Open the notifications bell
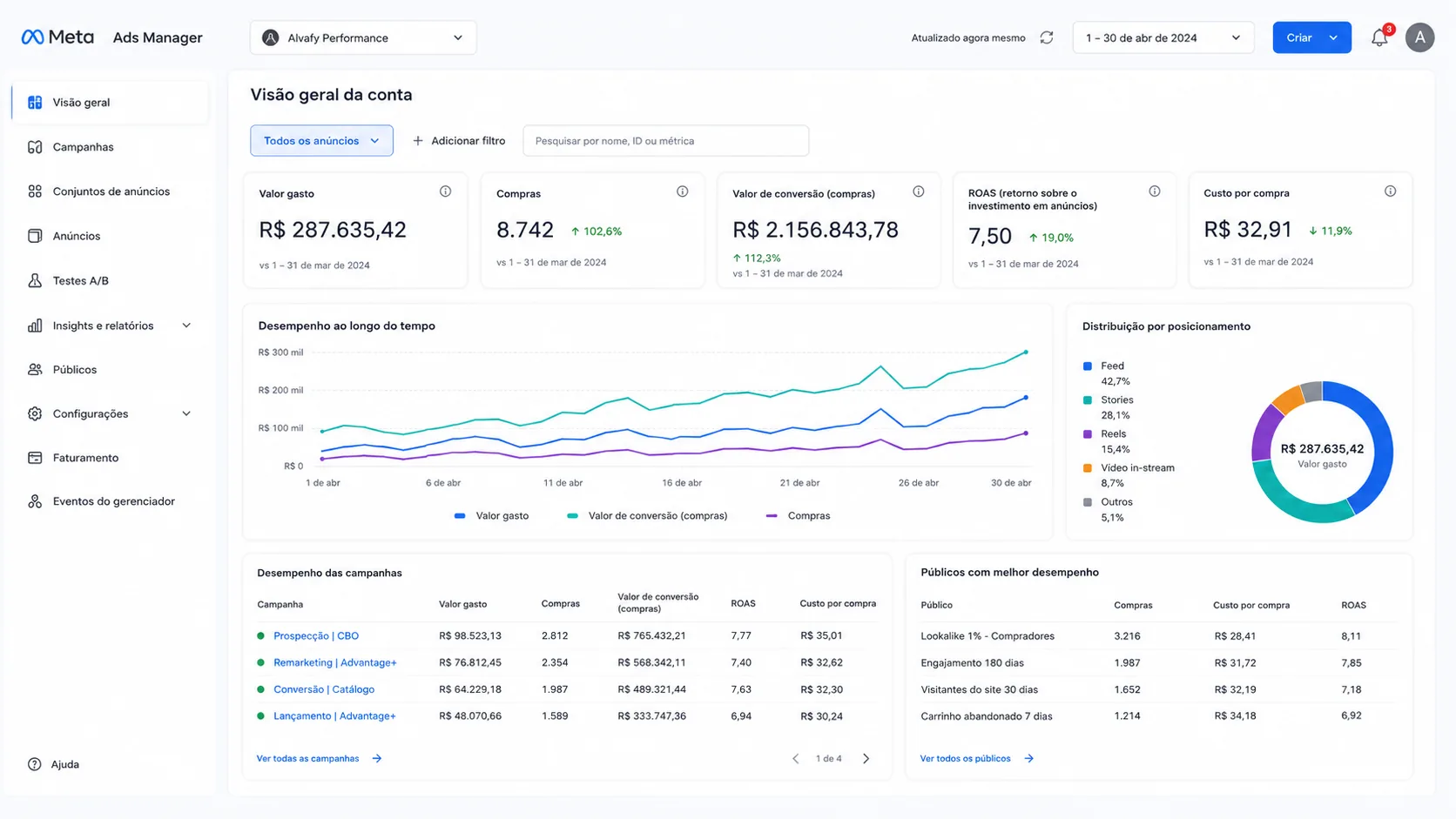 (x=1379, y=37)
